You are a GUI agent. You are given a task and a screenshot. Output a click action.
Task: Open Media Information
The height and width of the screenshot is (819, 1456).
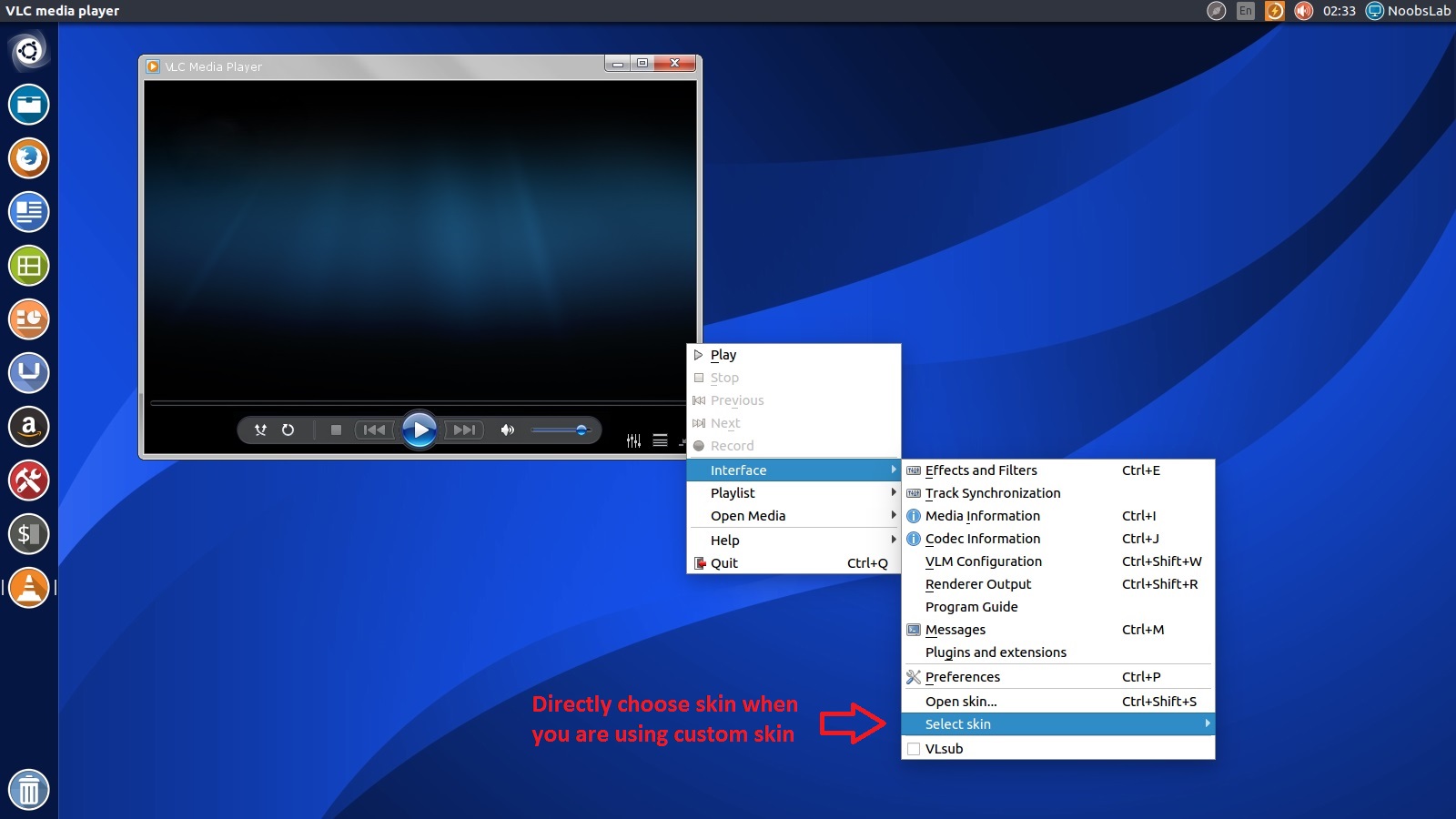click(1058, 516)
